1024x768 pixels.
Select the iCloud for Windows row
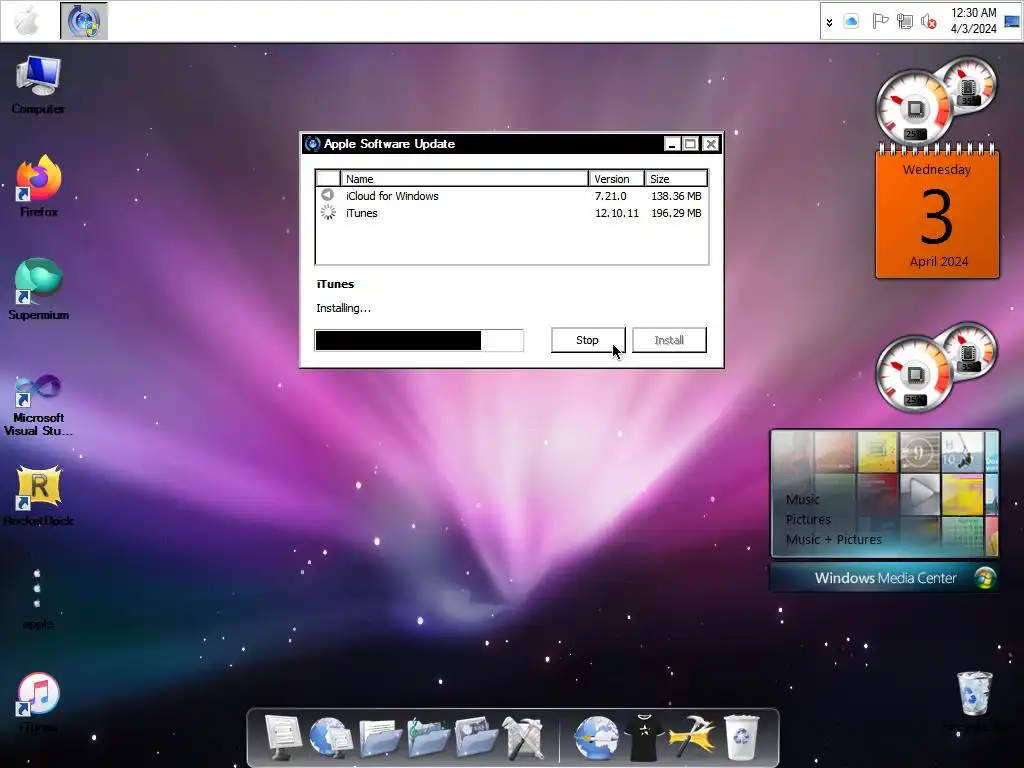click(x=511, y=196)
